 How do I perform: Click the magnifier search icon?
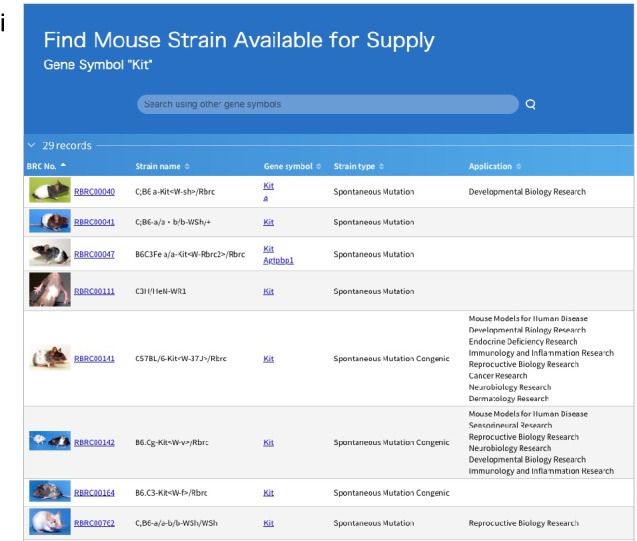coord(531,104)
